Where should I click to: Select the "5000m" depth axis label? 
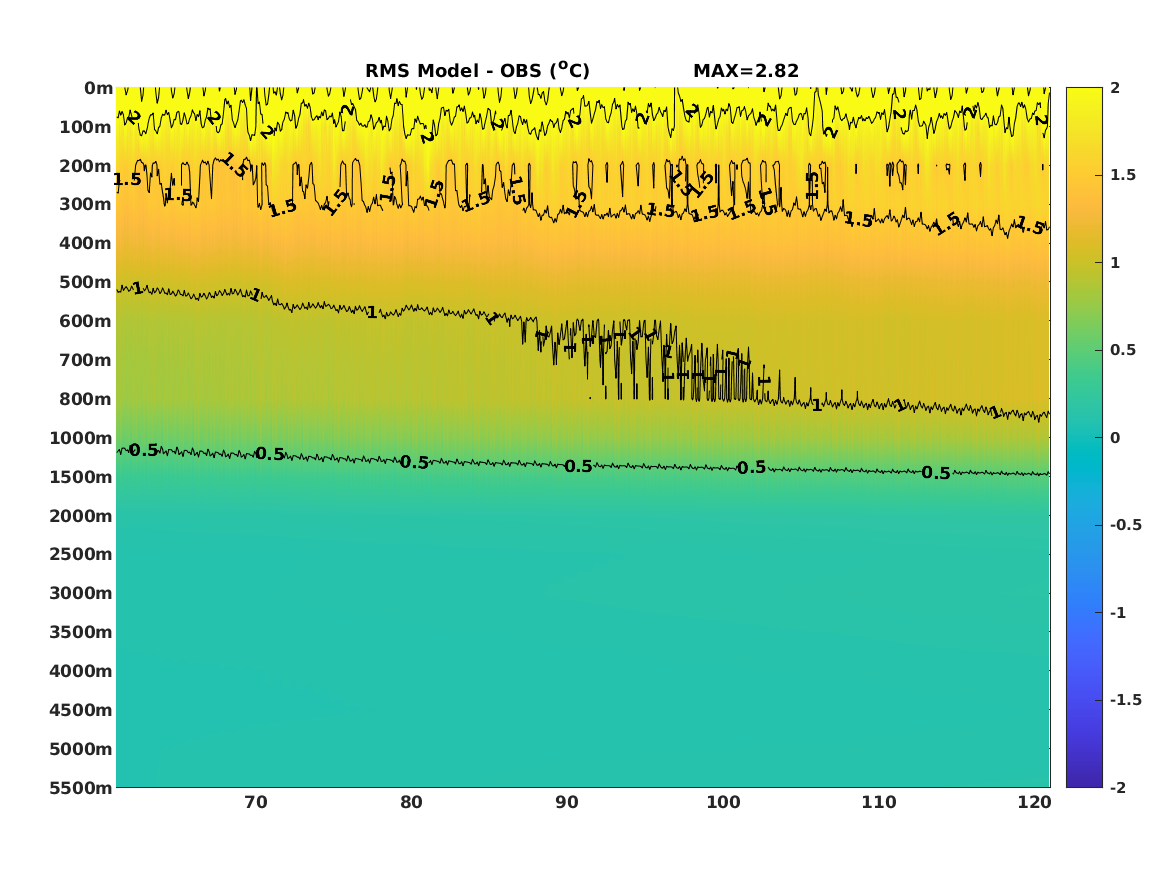point(81,749)
